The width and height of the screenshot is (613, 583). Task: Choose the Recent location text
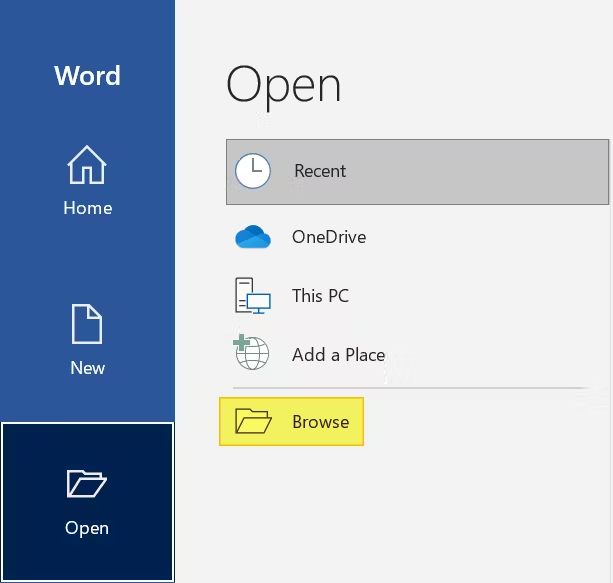tap(320, 171)
